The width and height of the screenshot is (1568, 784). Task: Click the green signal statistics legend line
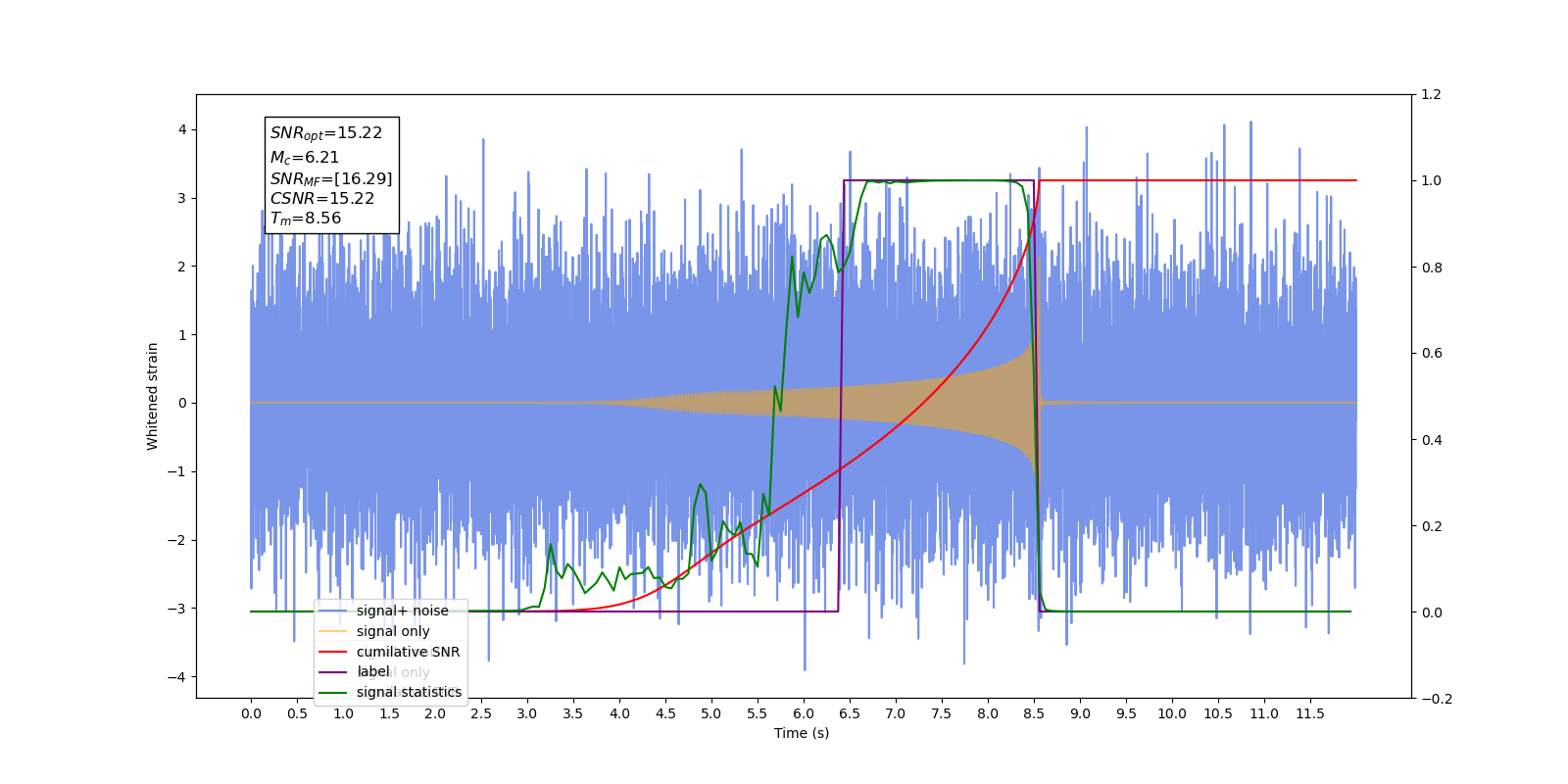point(333,692)
